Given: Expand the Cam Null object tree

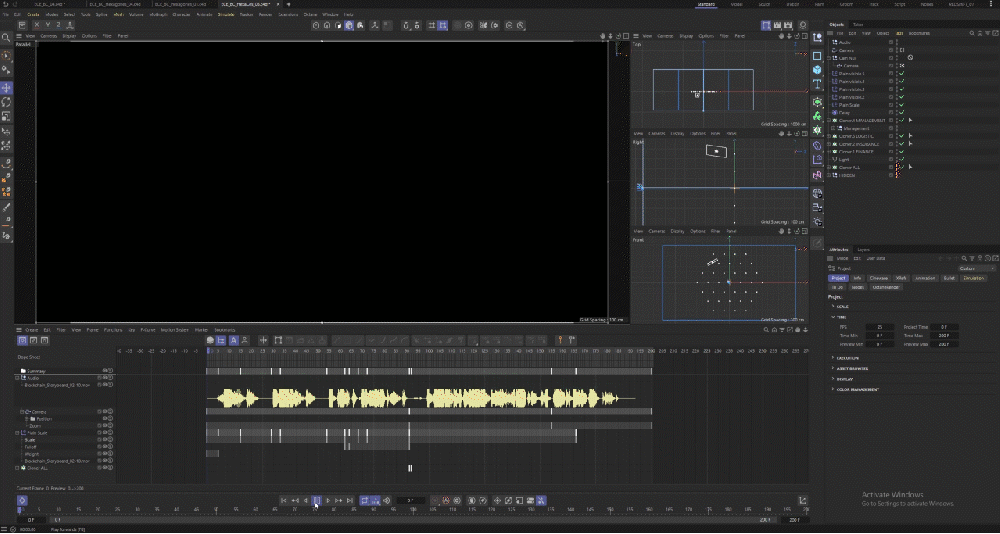Looking at the screenshot, I should coord(830,58).
